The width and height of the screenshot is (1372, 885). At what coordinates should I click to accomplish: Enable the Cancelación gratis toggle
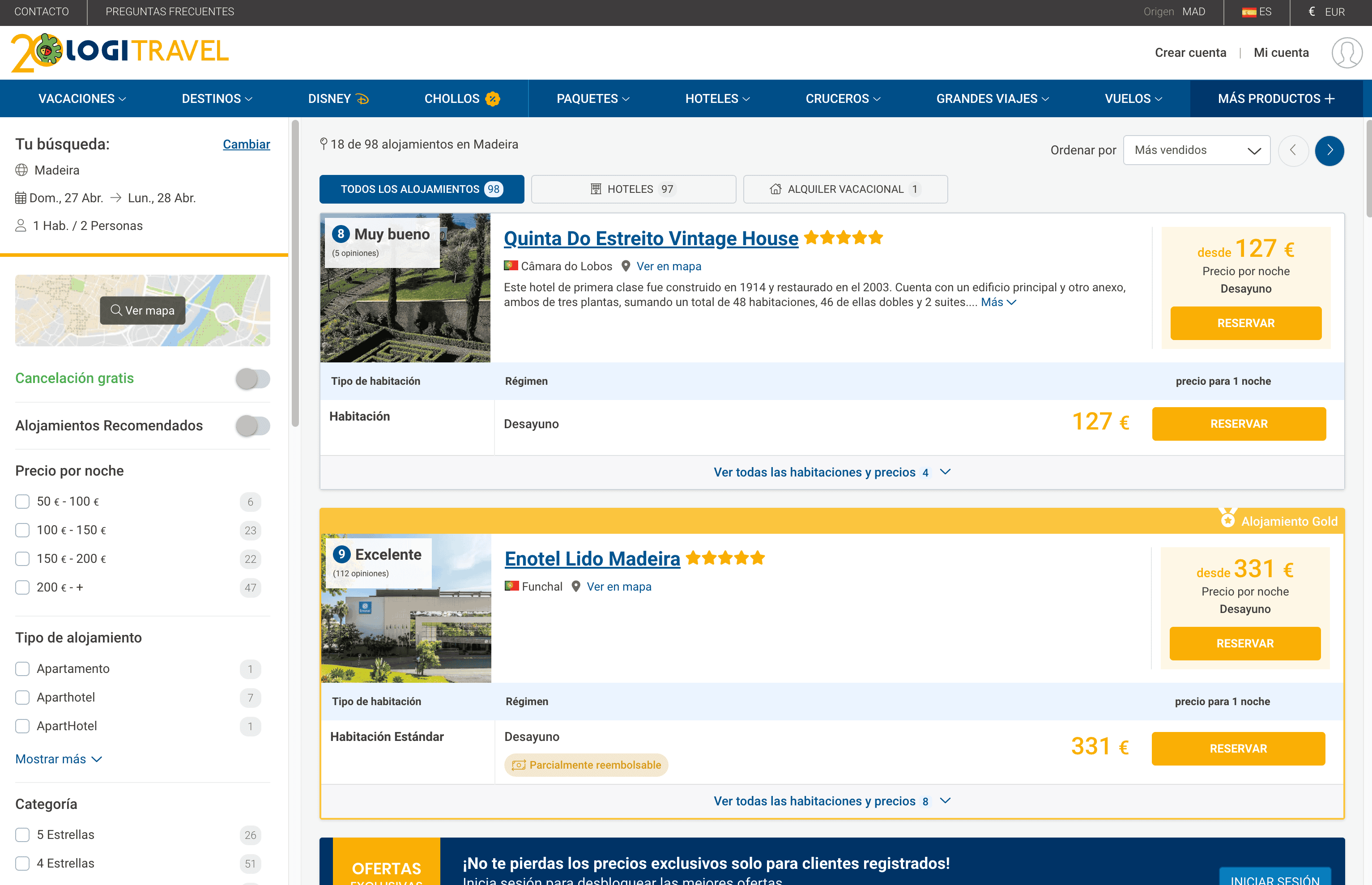[x=252, y=379]
